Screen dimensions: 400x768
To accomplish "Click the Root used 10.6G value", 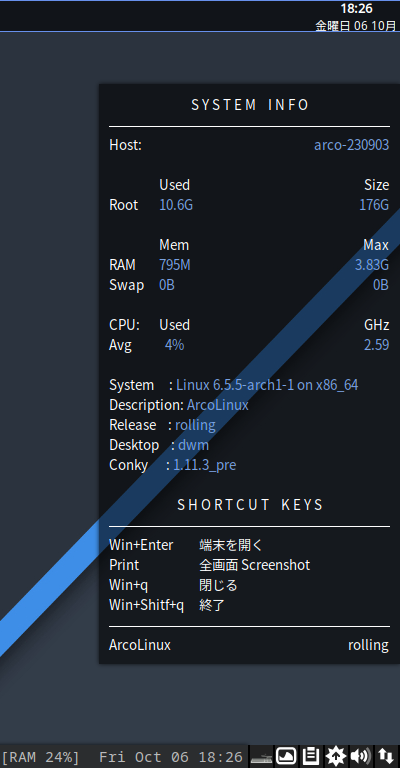I will pos(176,205).
